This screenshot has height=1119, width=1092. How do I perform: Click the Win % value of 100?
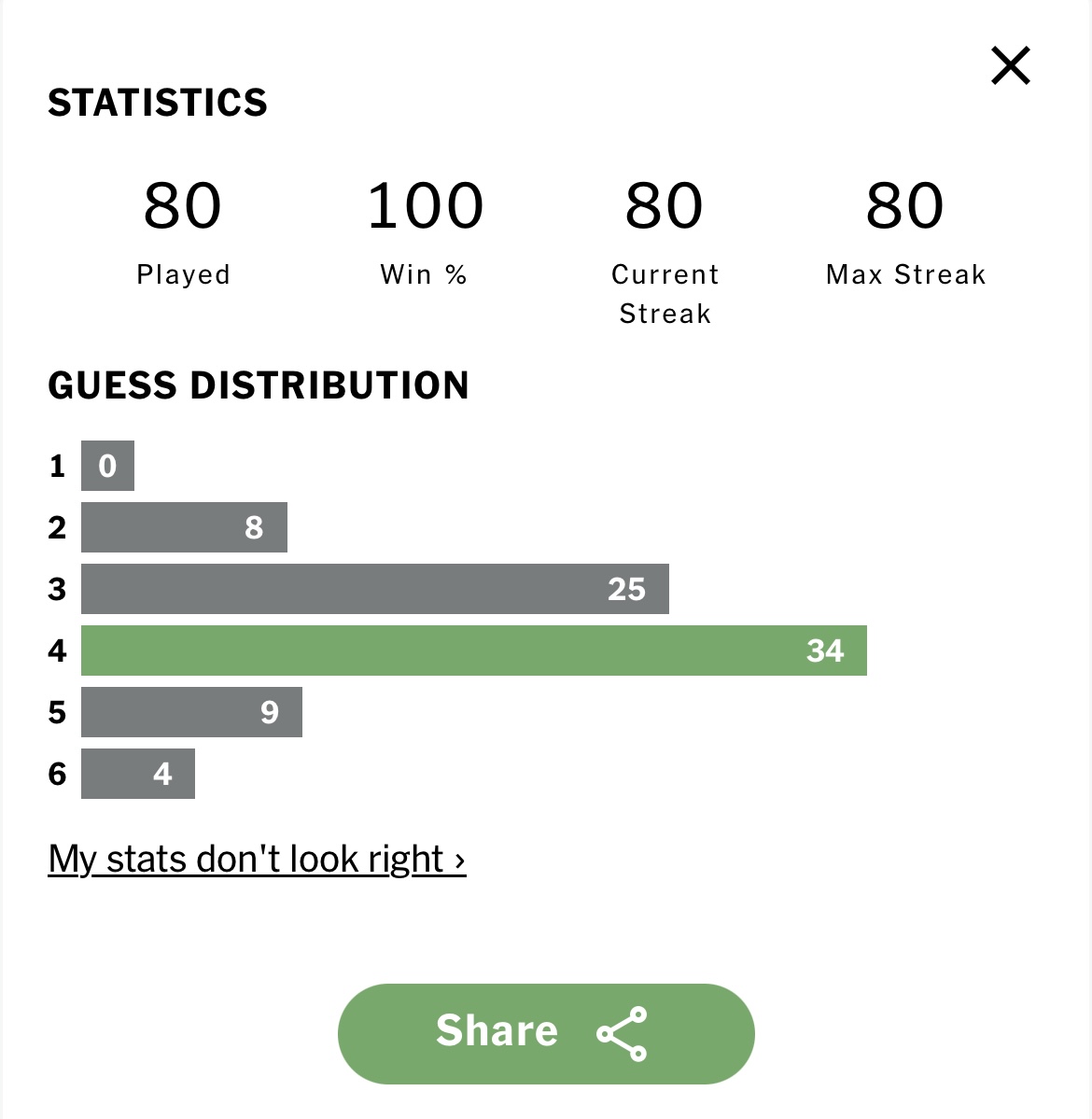pos(426,205)
